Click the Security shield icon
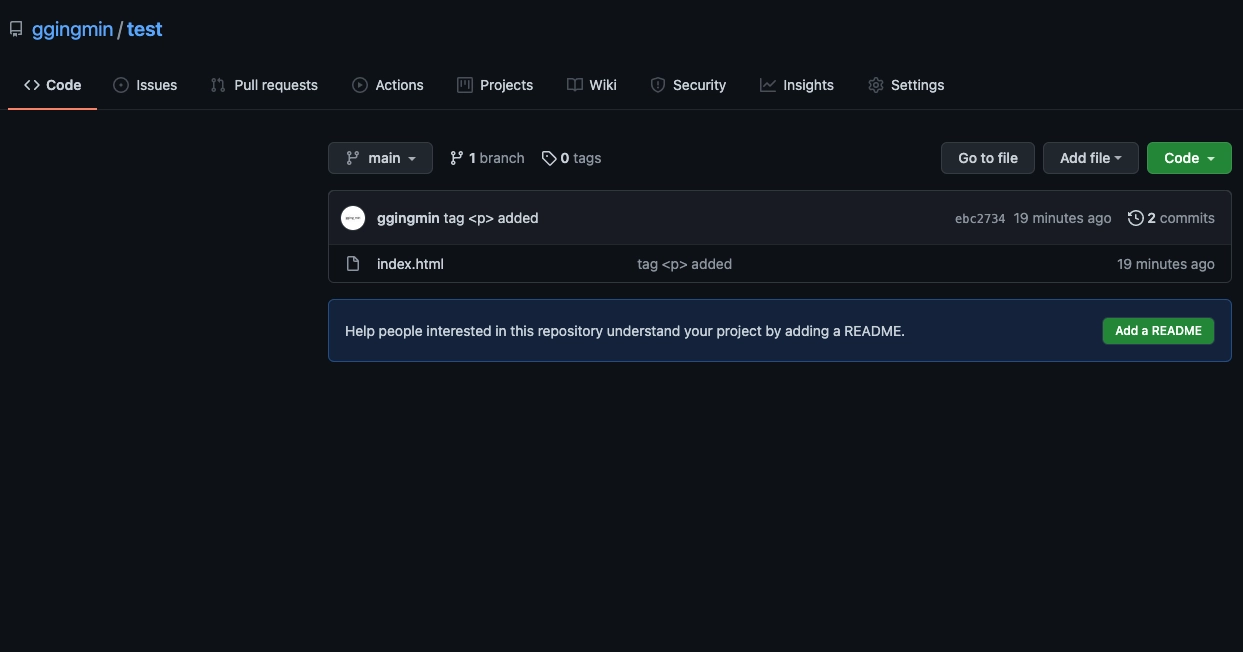This screenshot has height=652, width=1243. click(658, 85)
